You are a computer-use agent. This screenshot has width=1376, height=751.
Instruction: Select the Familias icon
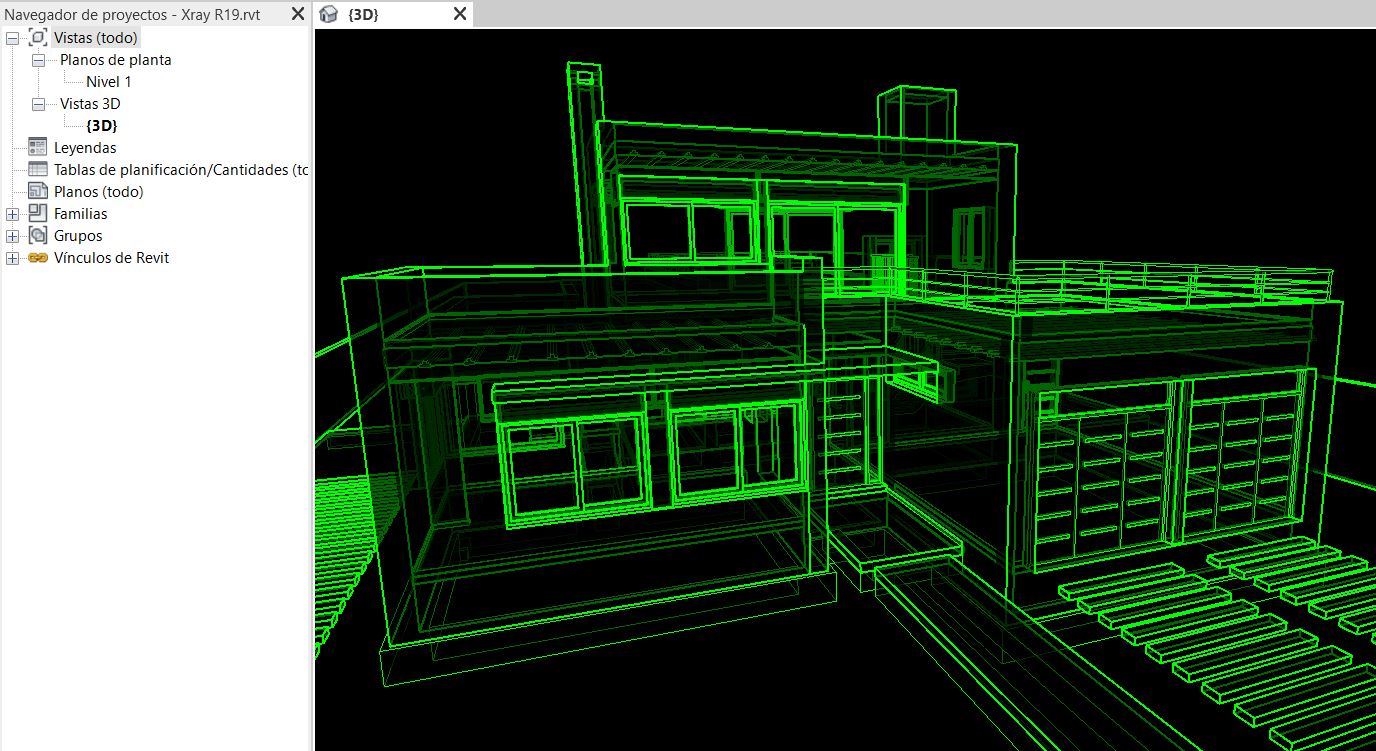pos(37,213)
